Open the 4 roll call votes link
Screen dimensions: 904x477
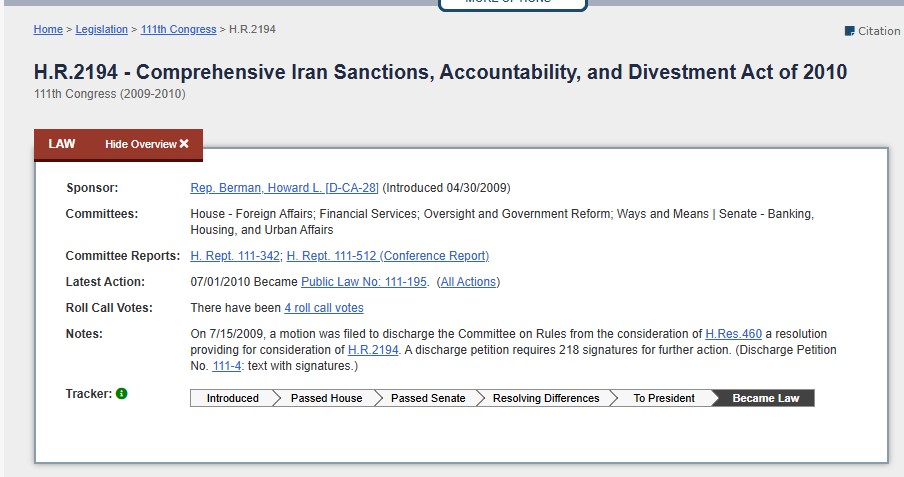pyautogui.click(x=324, y=308)
